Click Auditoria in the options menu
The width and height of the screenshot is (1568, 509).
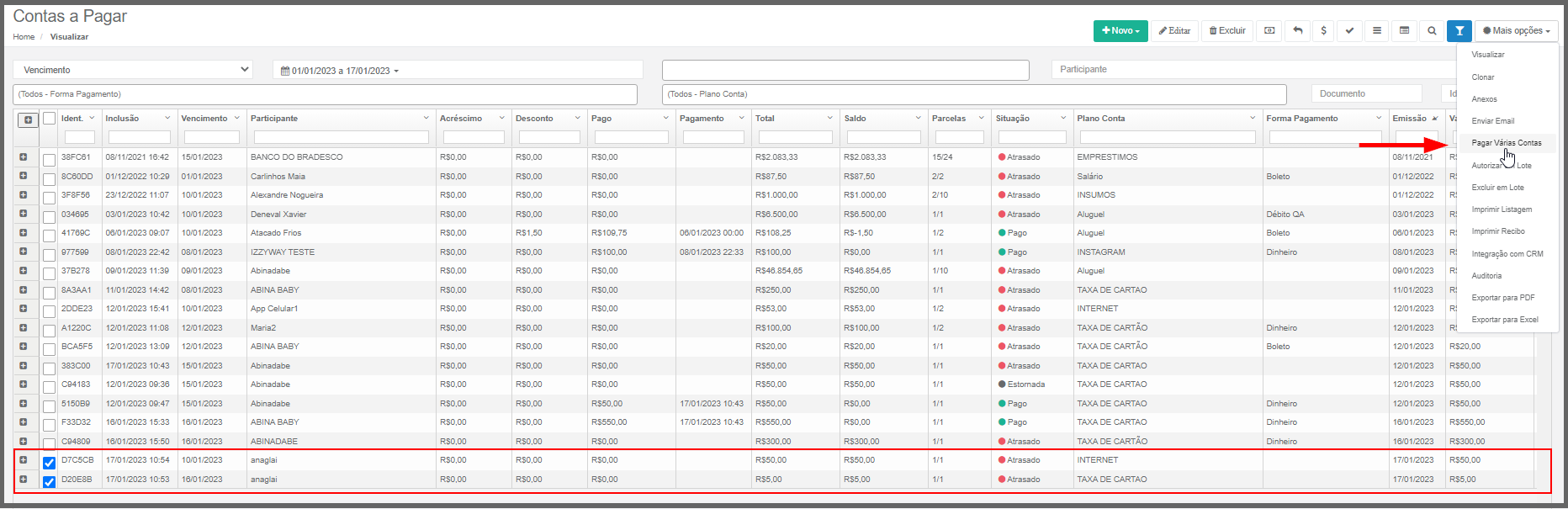(x=1486, y=276)
